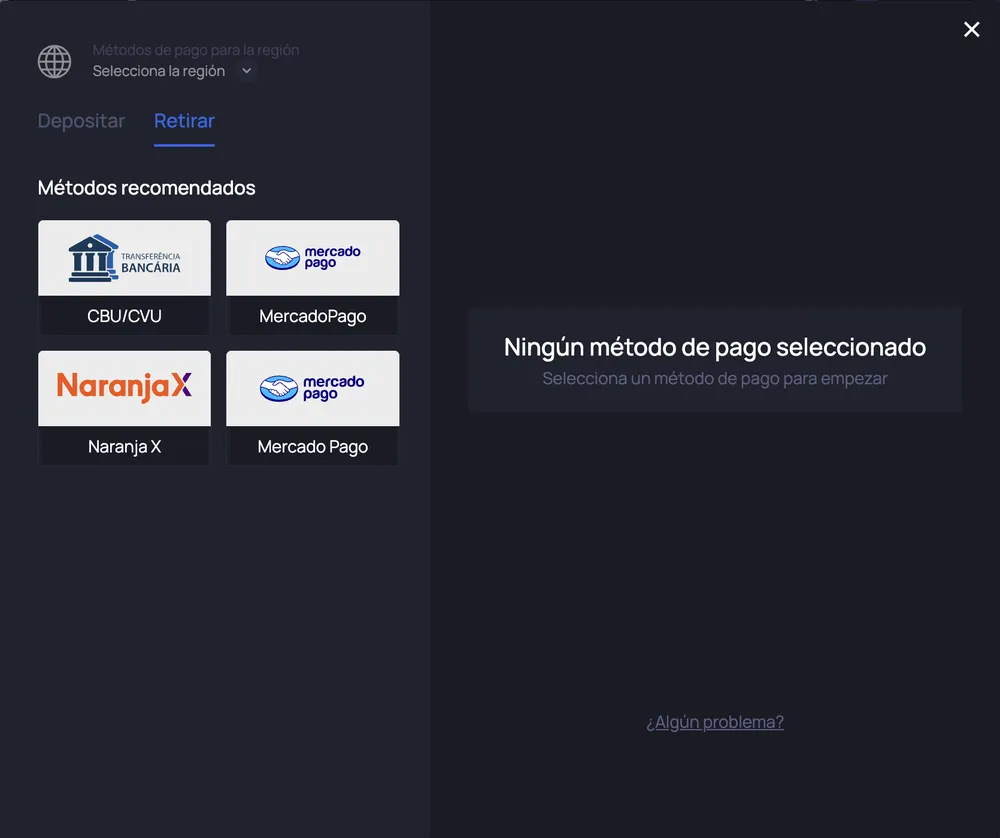Pick the second Mercado Pago logo card

(x=312, y=388)
